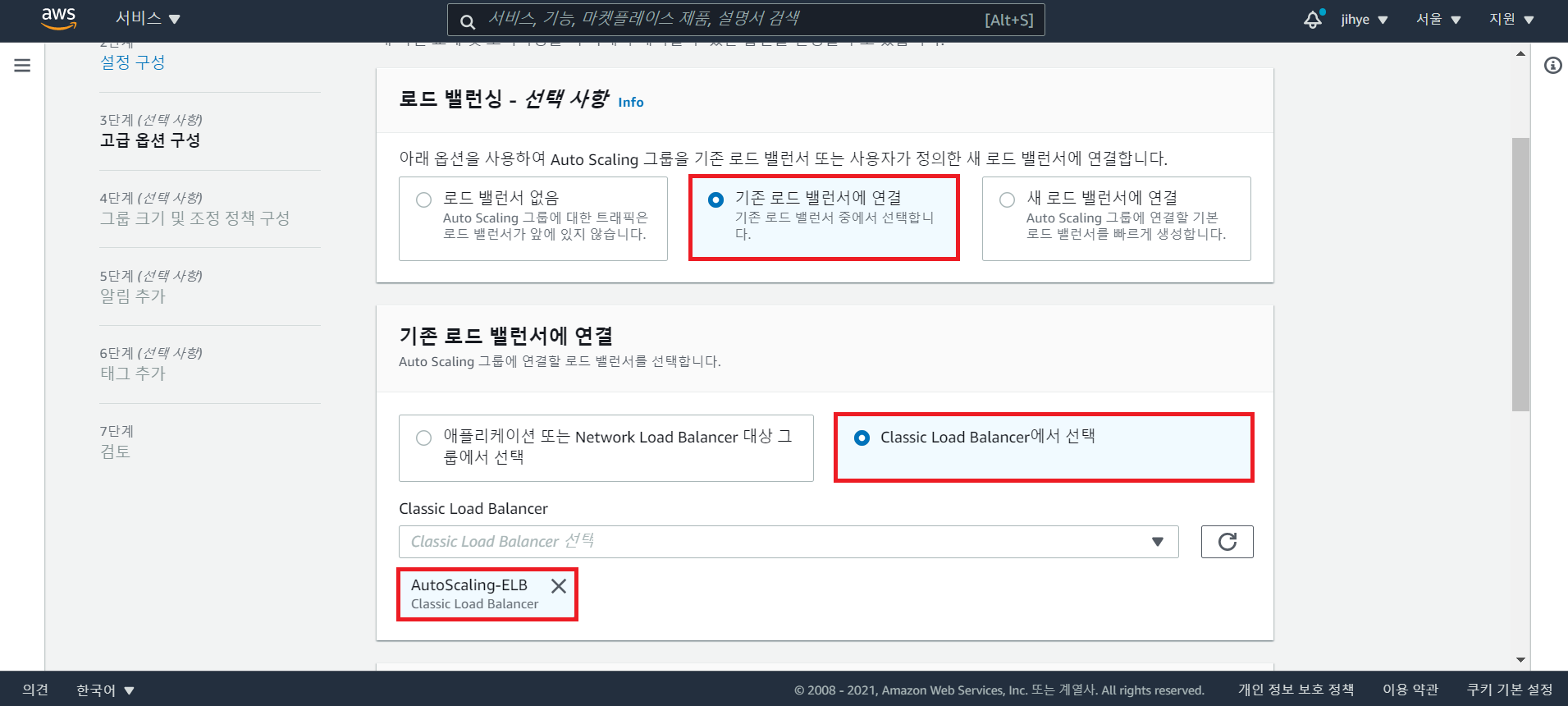
Task: Click the 의견 feedback button
Action: (35, 690)
